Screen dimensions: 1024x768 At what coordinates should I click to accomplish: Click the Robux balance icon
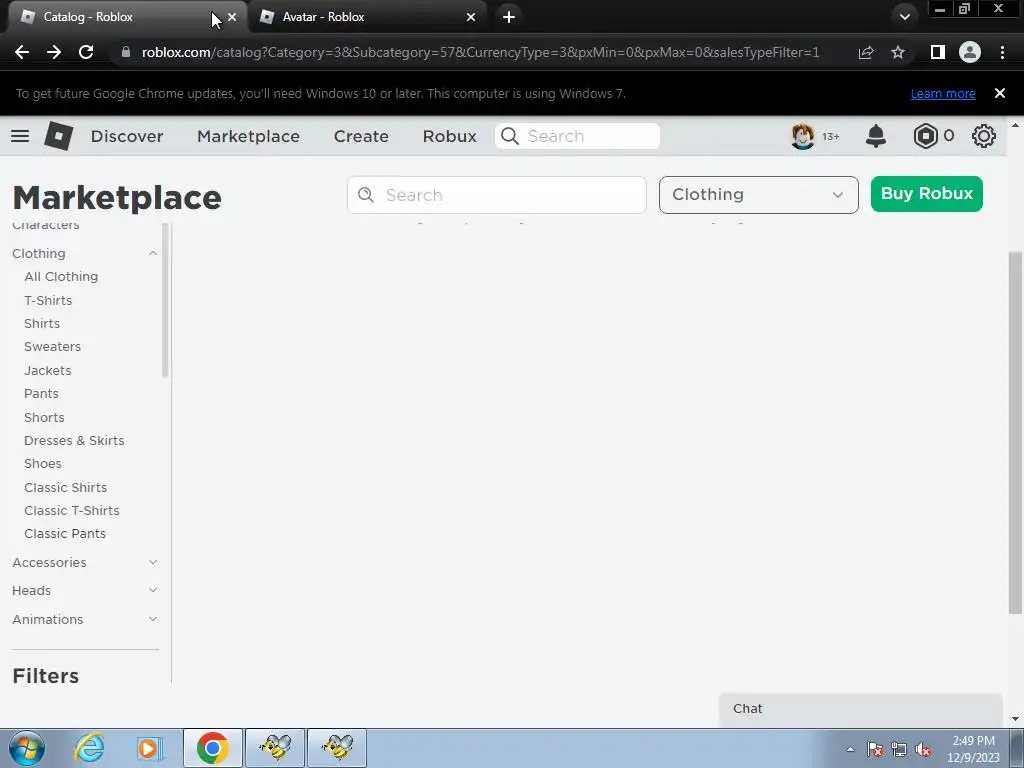click(x=925, y=136)
